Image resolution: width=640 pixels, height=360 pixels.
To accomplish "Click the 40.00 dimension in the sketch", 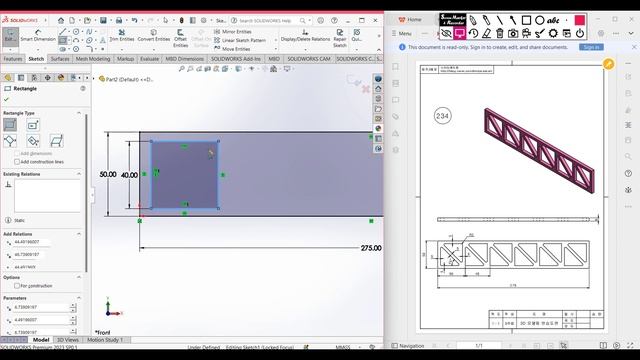I will coord(129,175).
